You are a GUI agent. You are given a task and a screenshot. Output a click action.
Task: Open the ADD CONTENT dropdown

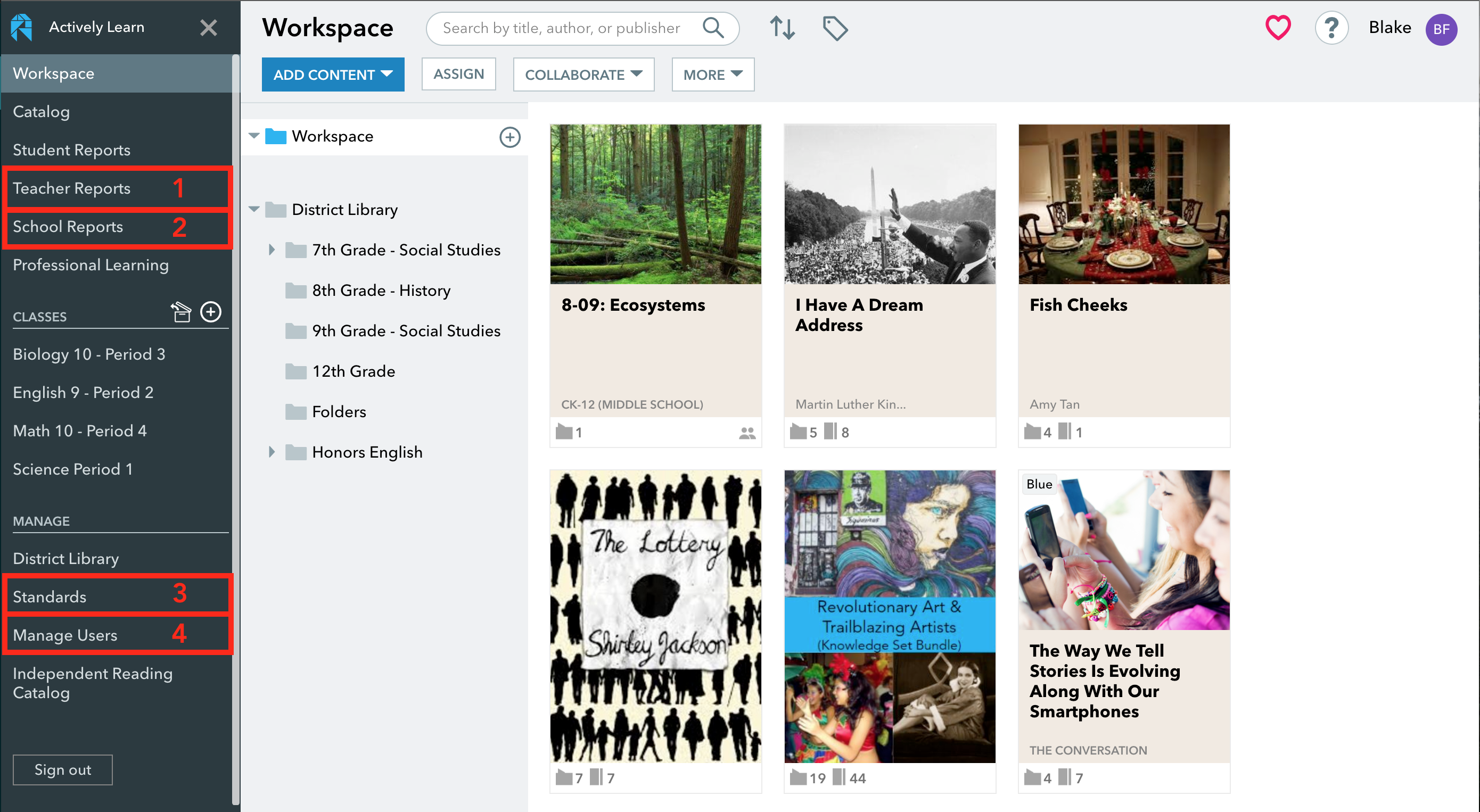pos(333,74)
